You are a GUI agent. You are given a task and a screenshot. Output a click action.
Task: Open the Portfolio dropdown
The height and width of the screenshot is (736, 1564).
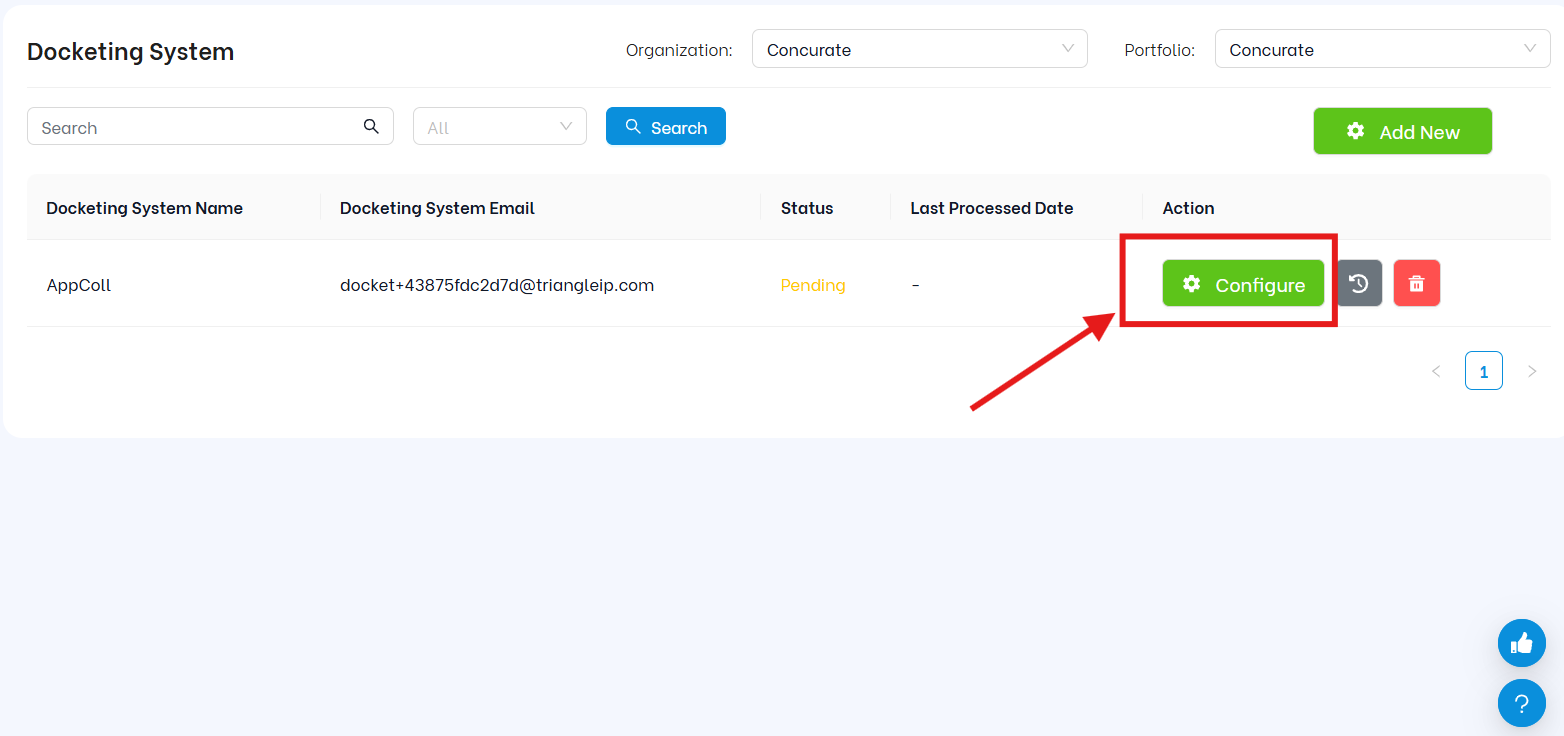1382,49
